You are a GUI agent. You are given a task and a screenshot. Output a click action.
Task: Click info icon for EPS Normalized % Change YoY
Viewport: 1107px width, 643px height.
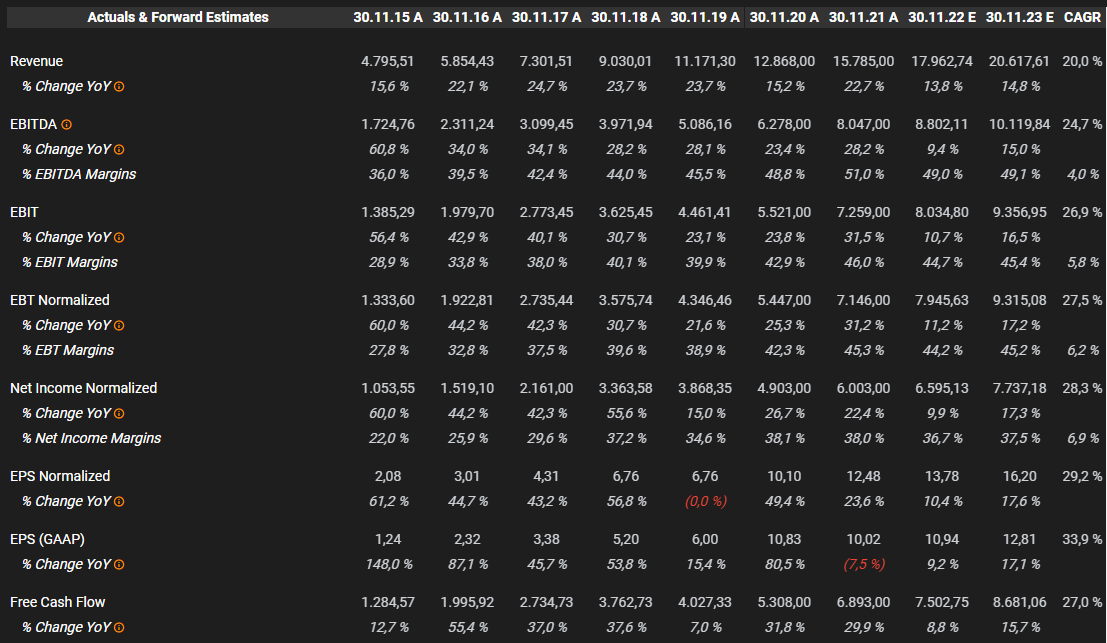[x=119, y=502]
